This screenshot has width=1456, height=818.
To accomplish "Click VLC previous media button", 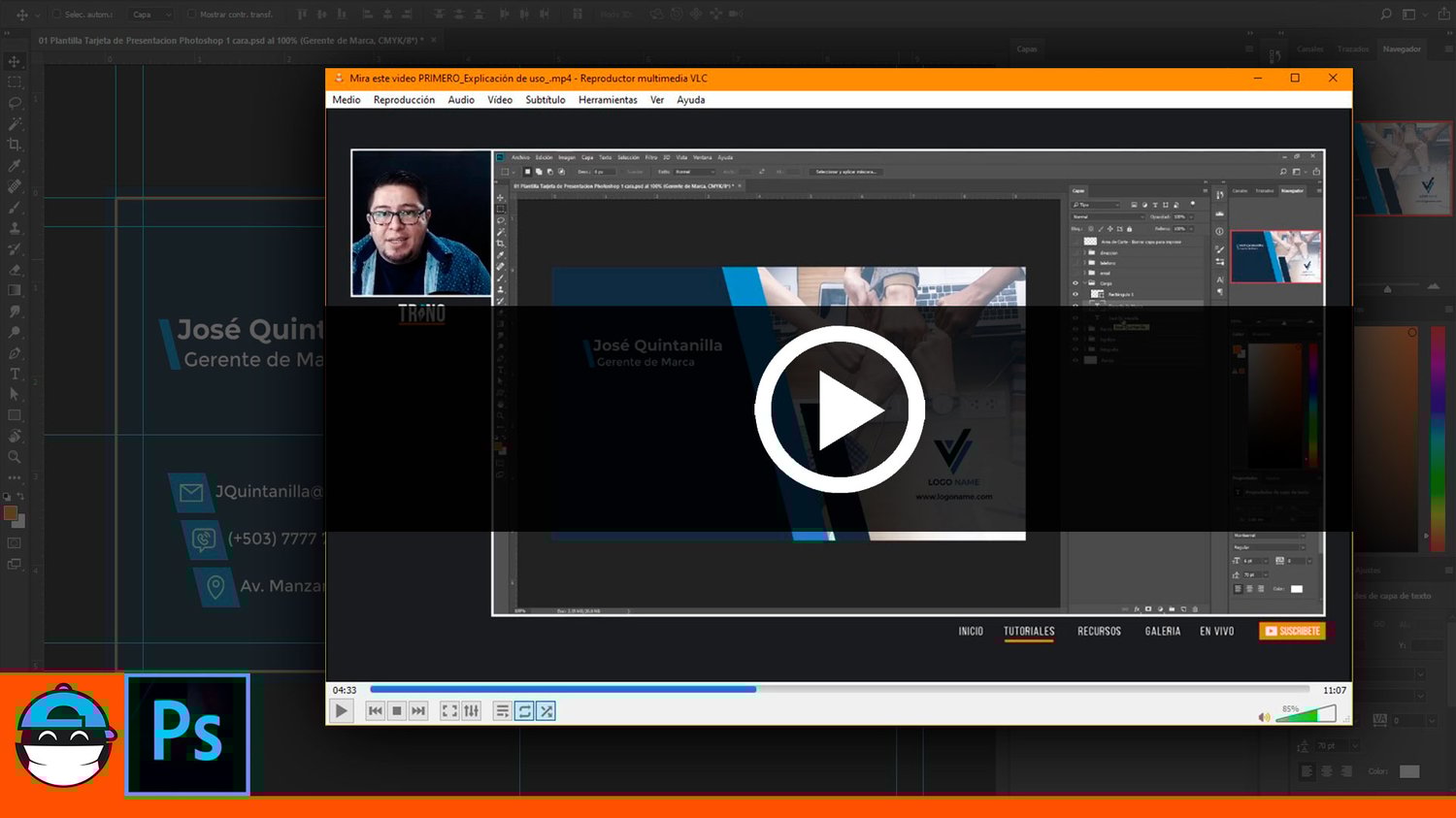I will (x=375, y=711).
